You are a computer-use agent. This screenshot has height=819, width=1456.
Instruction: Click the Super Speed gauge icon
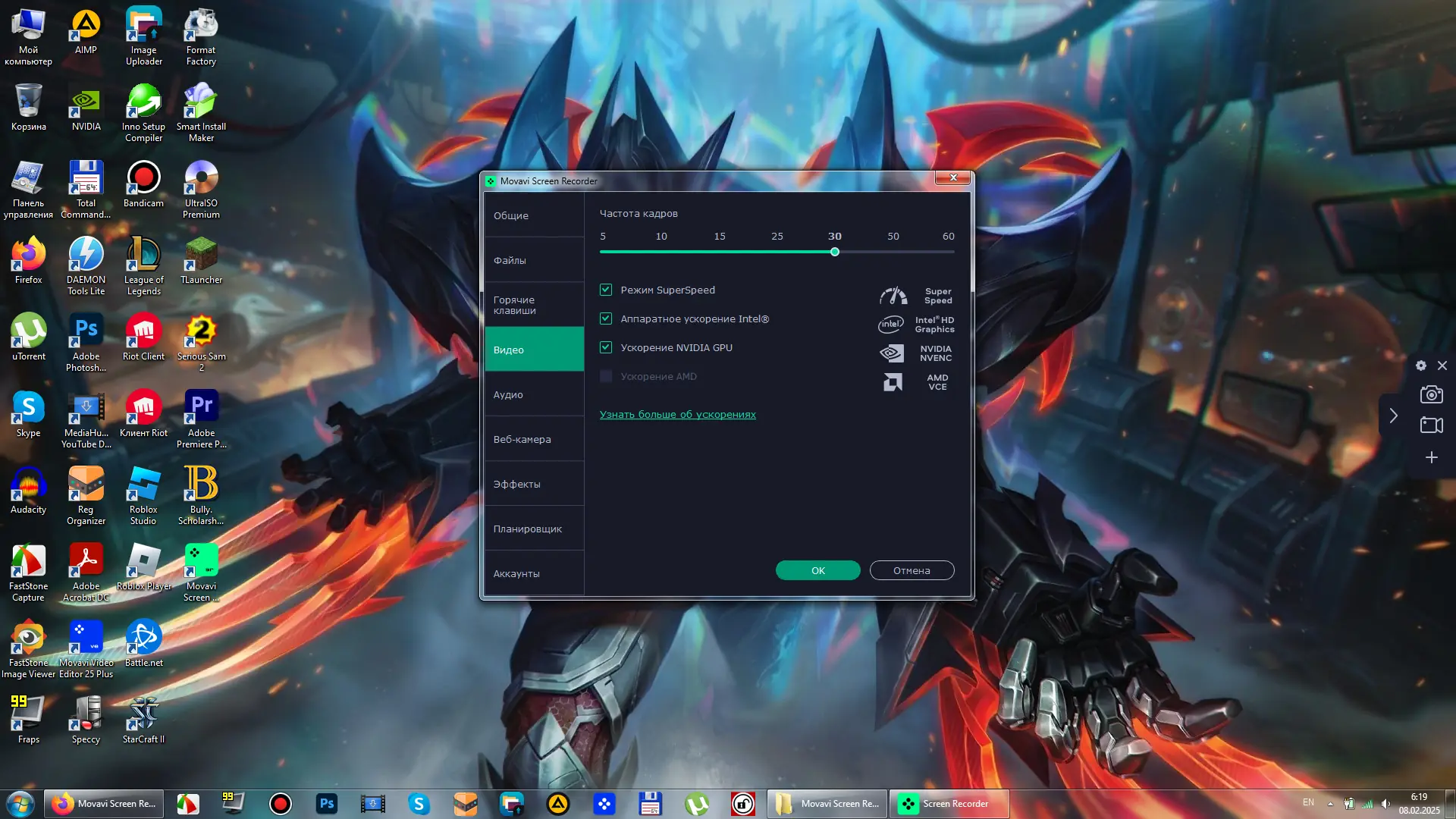point(893,296)
